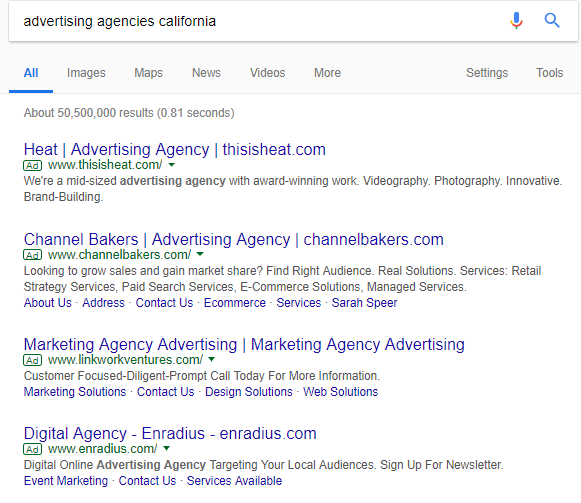Open the Ecommerce sitelink
This screenshot has width=581, height=503.
[235, 303]
